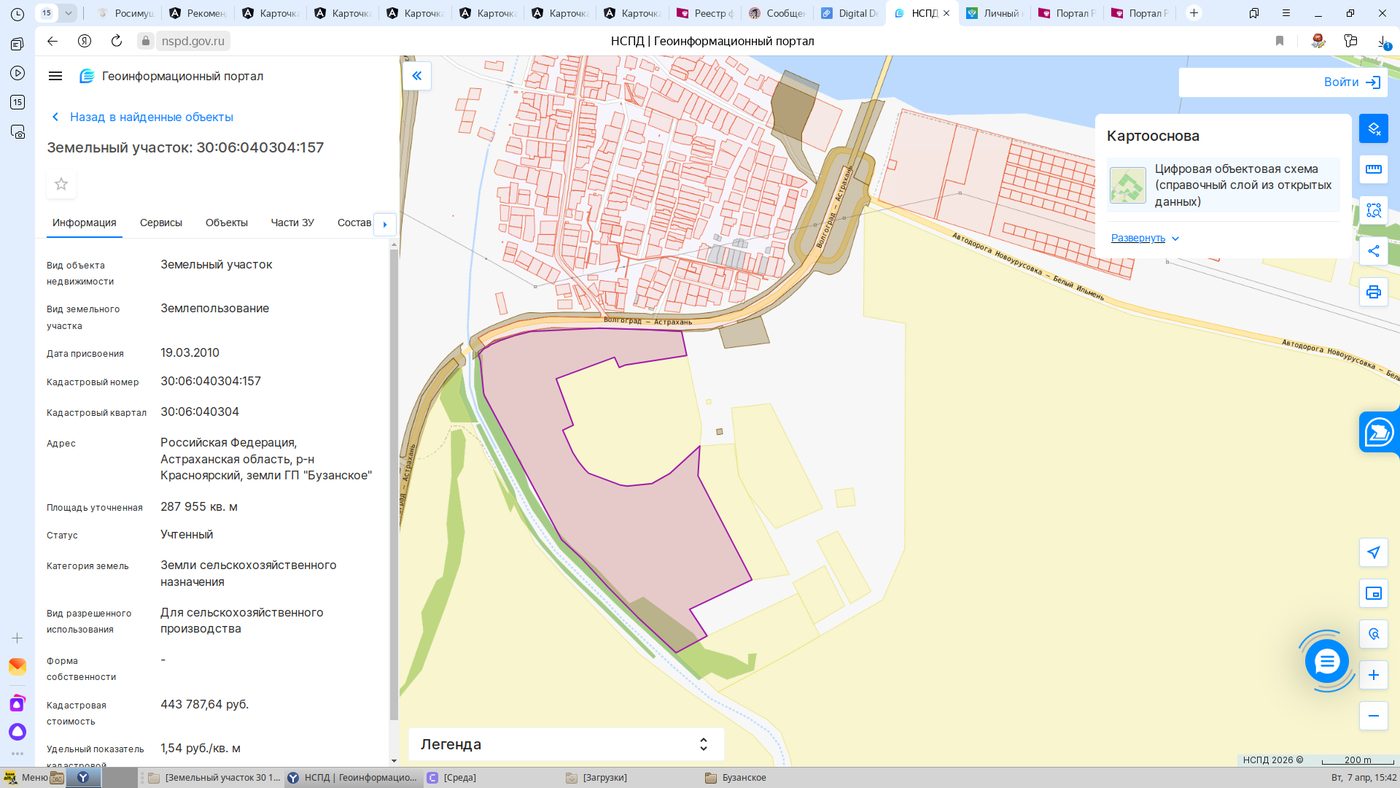Open the Бузанское folder from taskbar

pos(736,778)
